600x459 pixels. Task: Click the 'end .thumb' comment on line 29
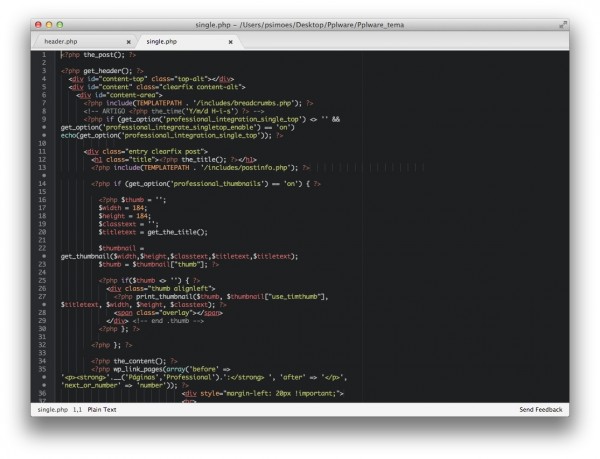click(x=168, y=321)
